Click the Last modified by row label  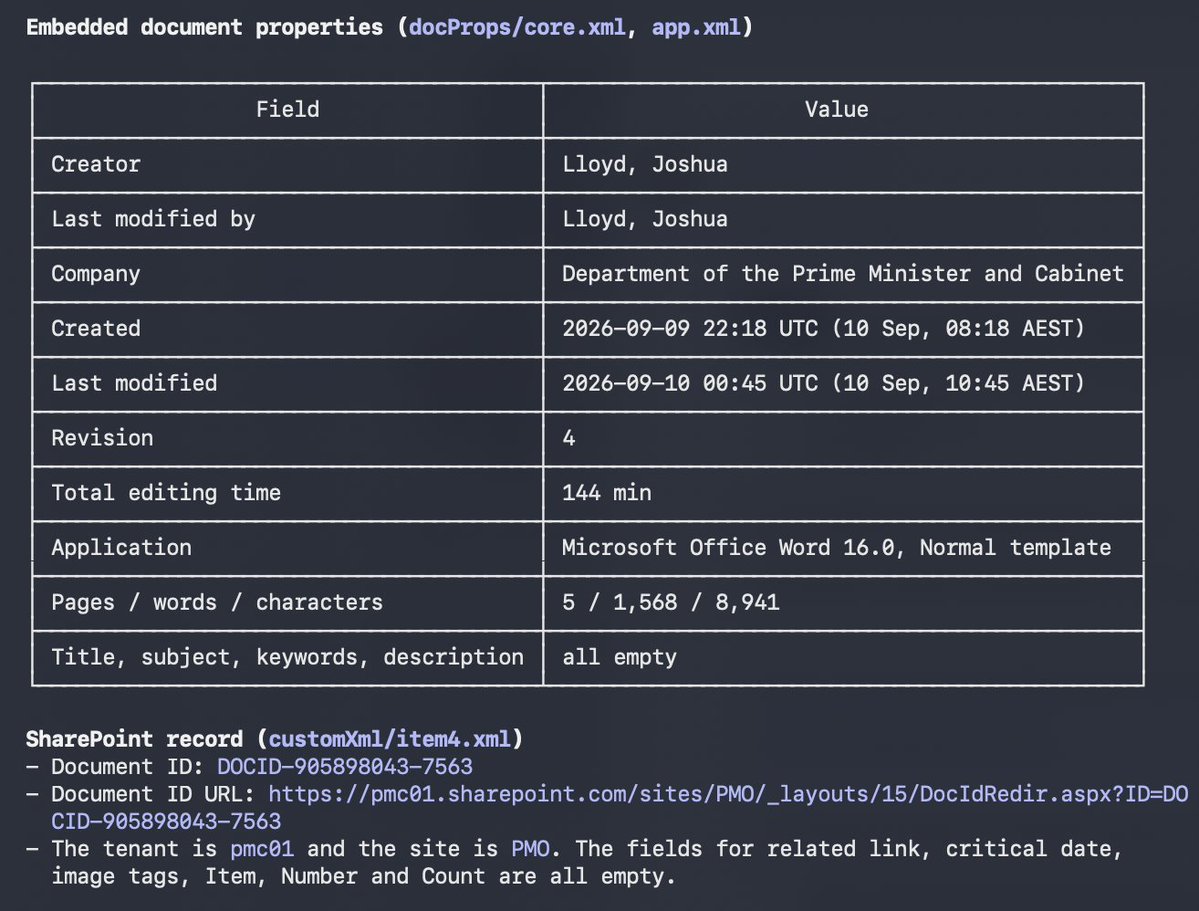pyautogui.click(x=153, y=220)
